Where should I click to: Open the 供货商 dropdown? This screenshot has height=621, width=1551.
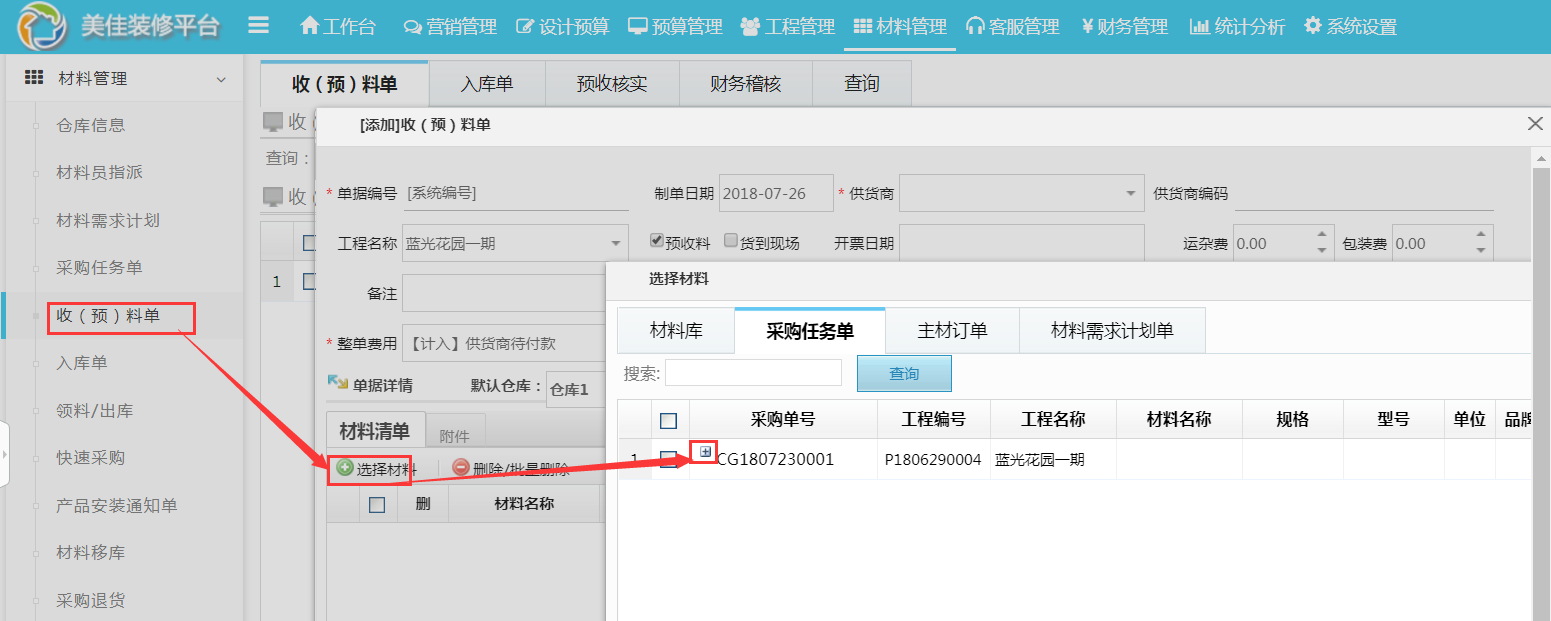[x=1131, y=193]
